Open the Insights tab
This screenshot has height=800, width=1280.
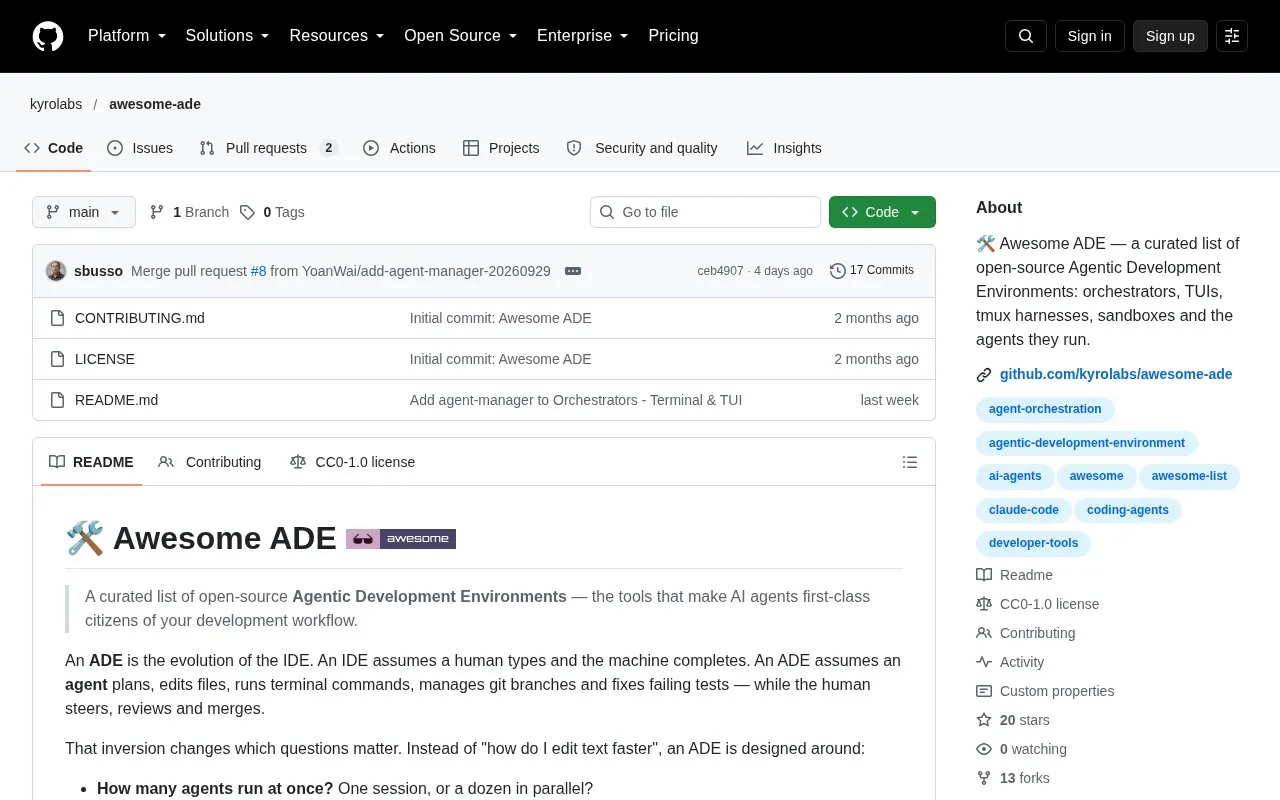784,148
